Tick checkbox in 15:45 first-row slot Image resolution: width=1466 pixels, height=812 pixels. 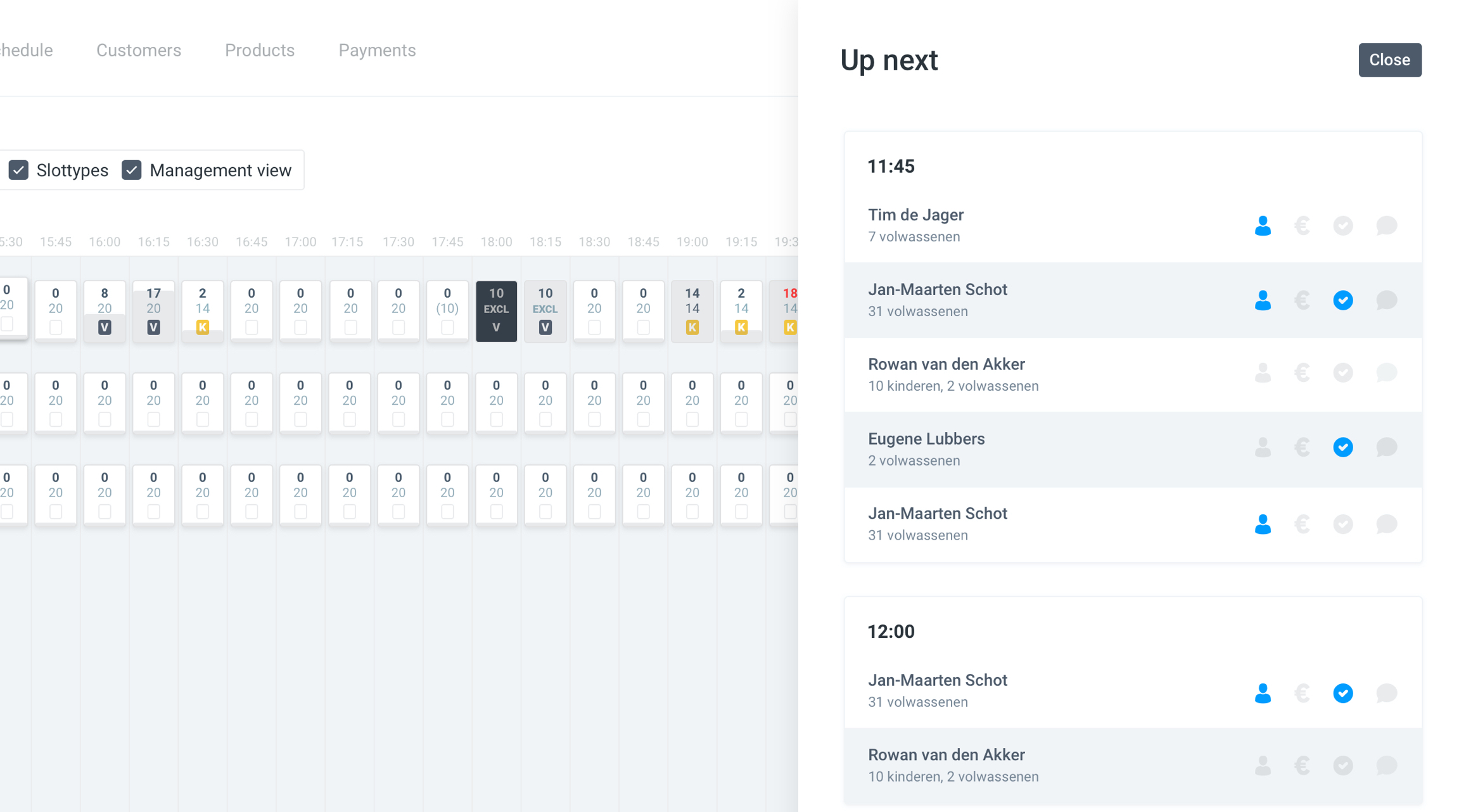(56, 327)
